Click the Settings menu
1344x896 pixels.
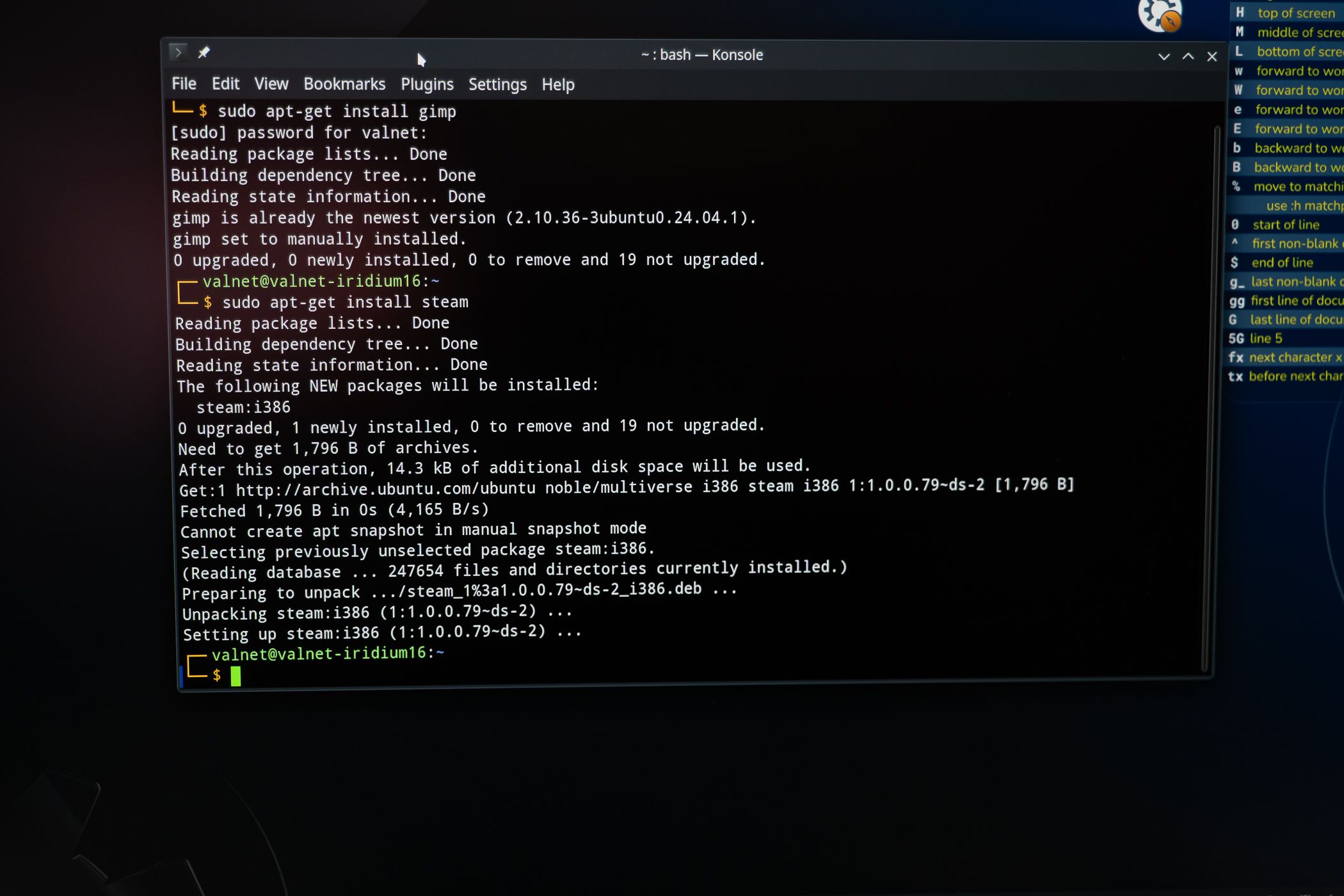pos(497,84)
